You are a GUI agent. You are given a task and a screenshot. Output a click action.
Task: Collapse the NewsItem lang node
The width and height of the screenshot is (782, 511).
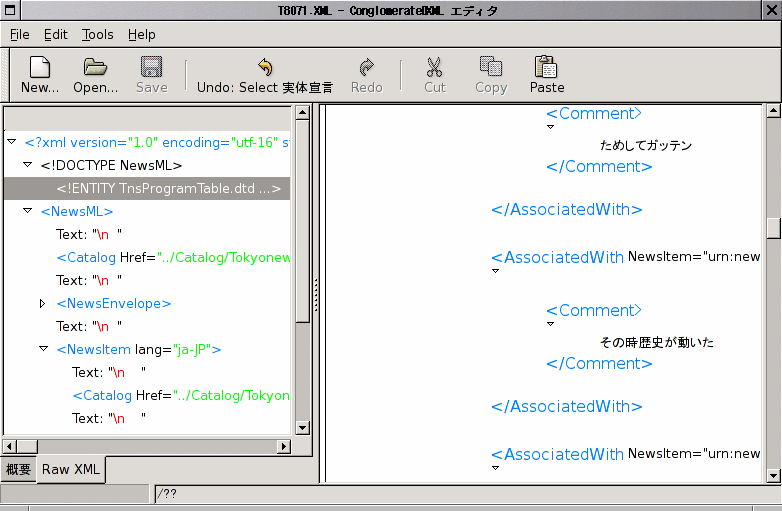(44, 349)
